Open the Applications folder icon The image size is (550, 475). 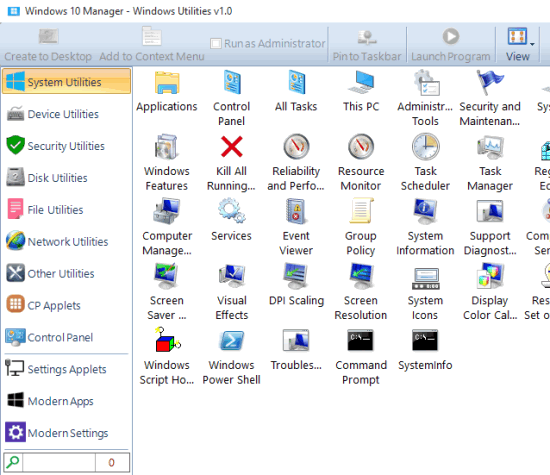point(167,83)
